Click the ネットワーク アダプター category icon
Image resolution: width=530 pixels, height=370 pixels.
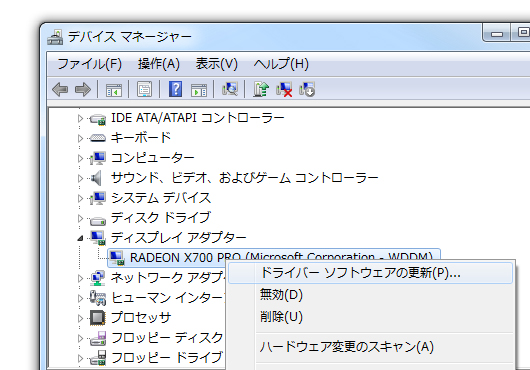[x=98, y=278]
